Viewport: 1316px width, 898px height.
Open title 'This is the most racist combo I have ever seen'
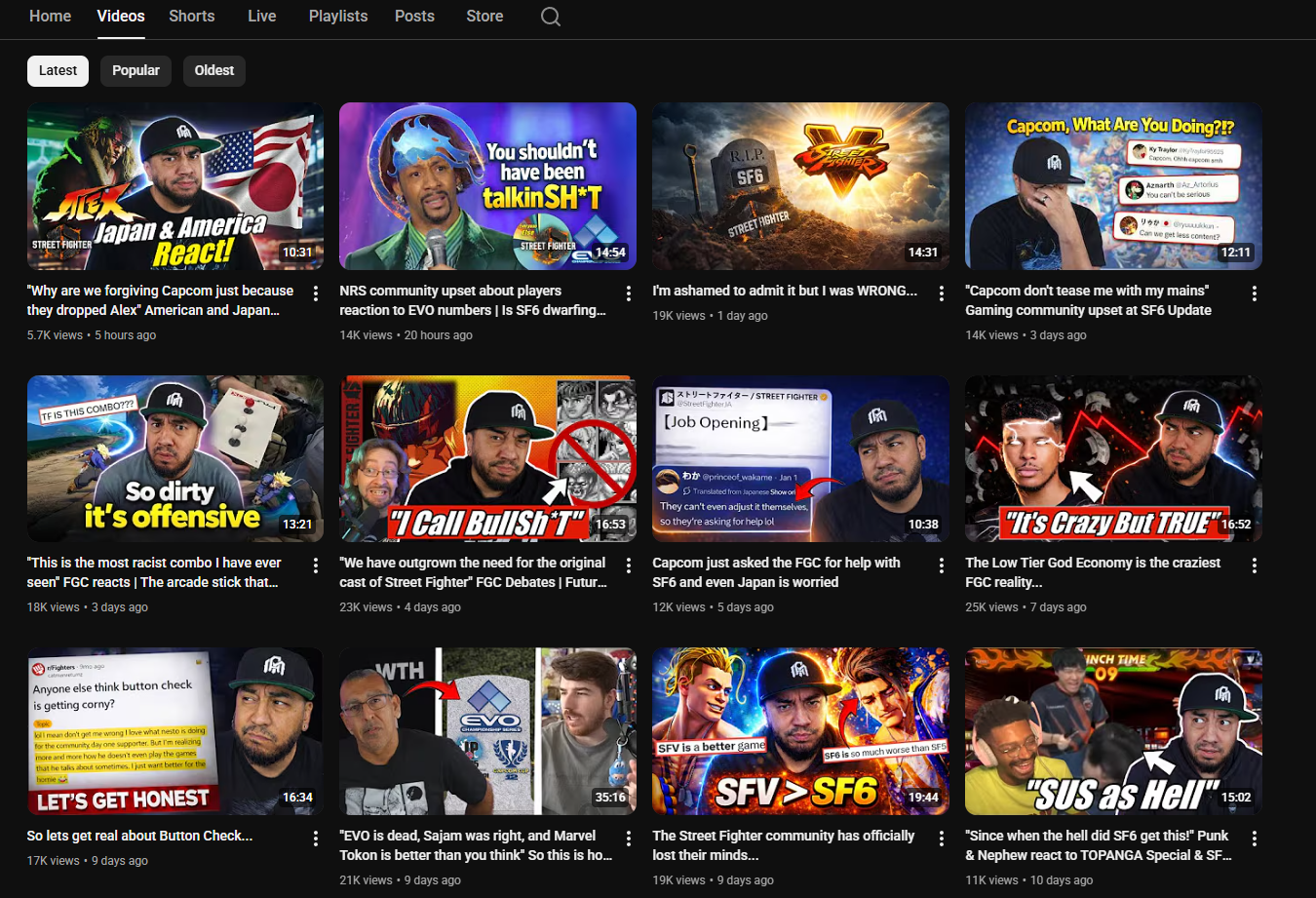[x=154, y=572]
